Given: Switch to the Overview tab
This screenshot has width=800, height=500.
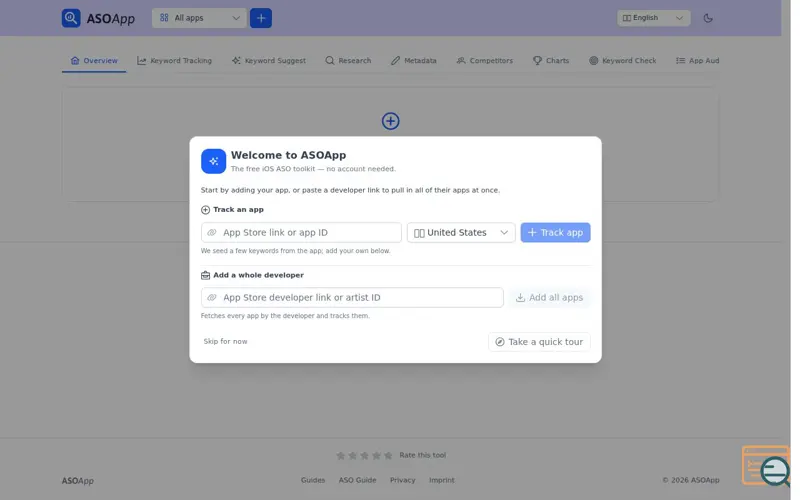Looking at the screenshot, I should [94, 60].
